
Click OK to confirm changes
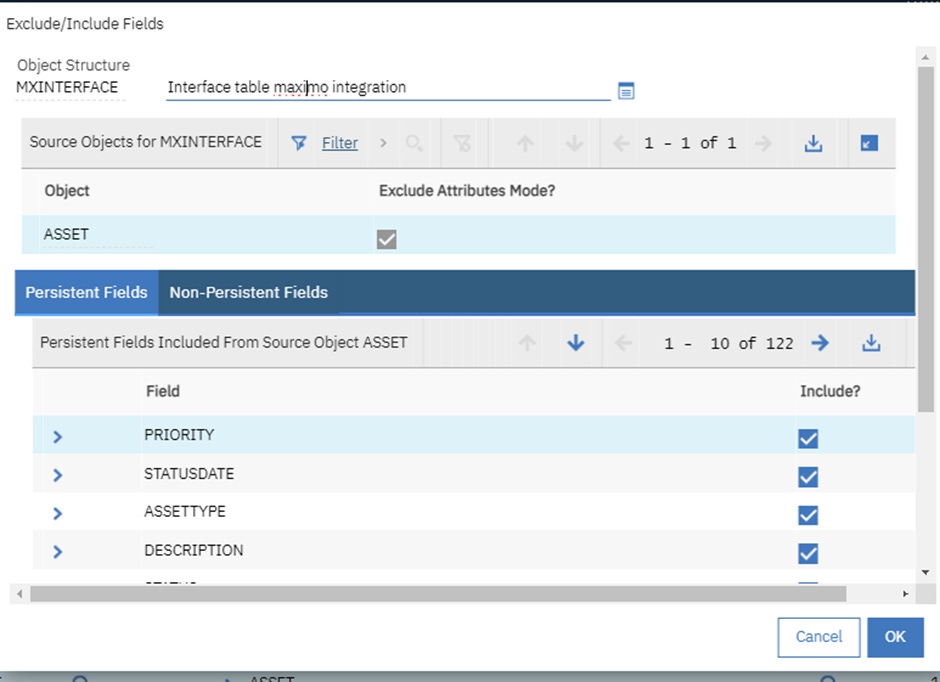895,637
